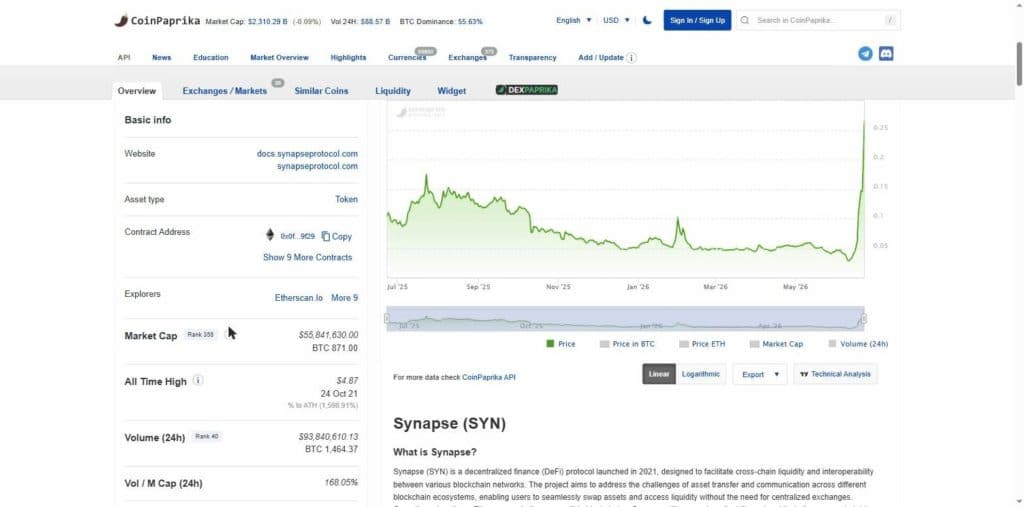Screen dimensions: 1024x507
Task: Open the DEXPAPRIKA badge
Action: (526, 90)
